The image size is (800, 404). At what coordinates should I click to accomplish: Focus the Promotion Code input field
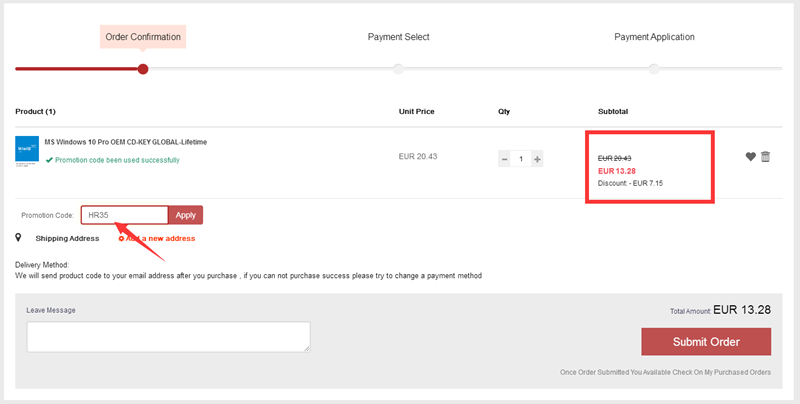click(124, 215)
